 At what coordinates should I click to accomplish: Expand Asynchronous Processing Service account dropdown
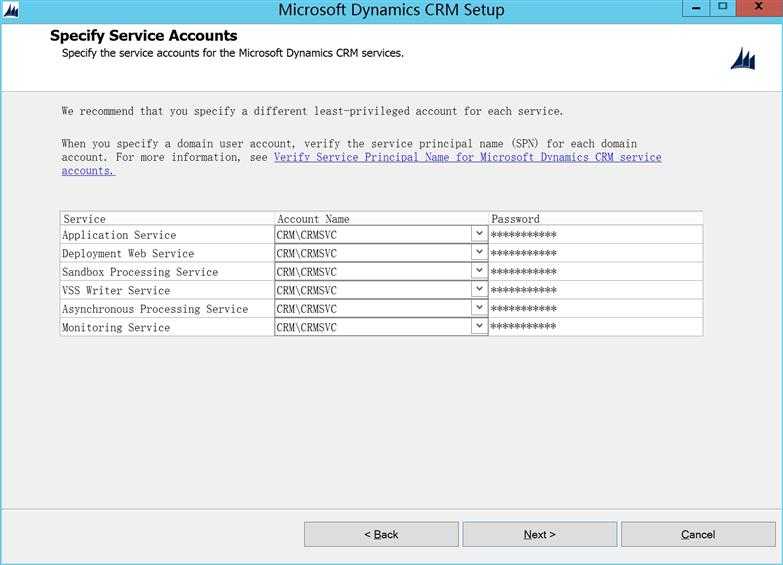tap(479, 308)
